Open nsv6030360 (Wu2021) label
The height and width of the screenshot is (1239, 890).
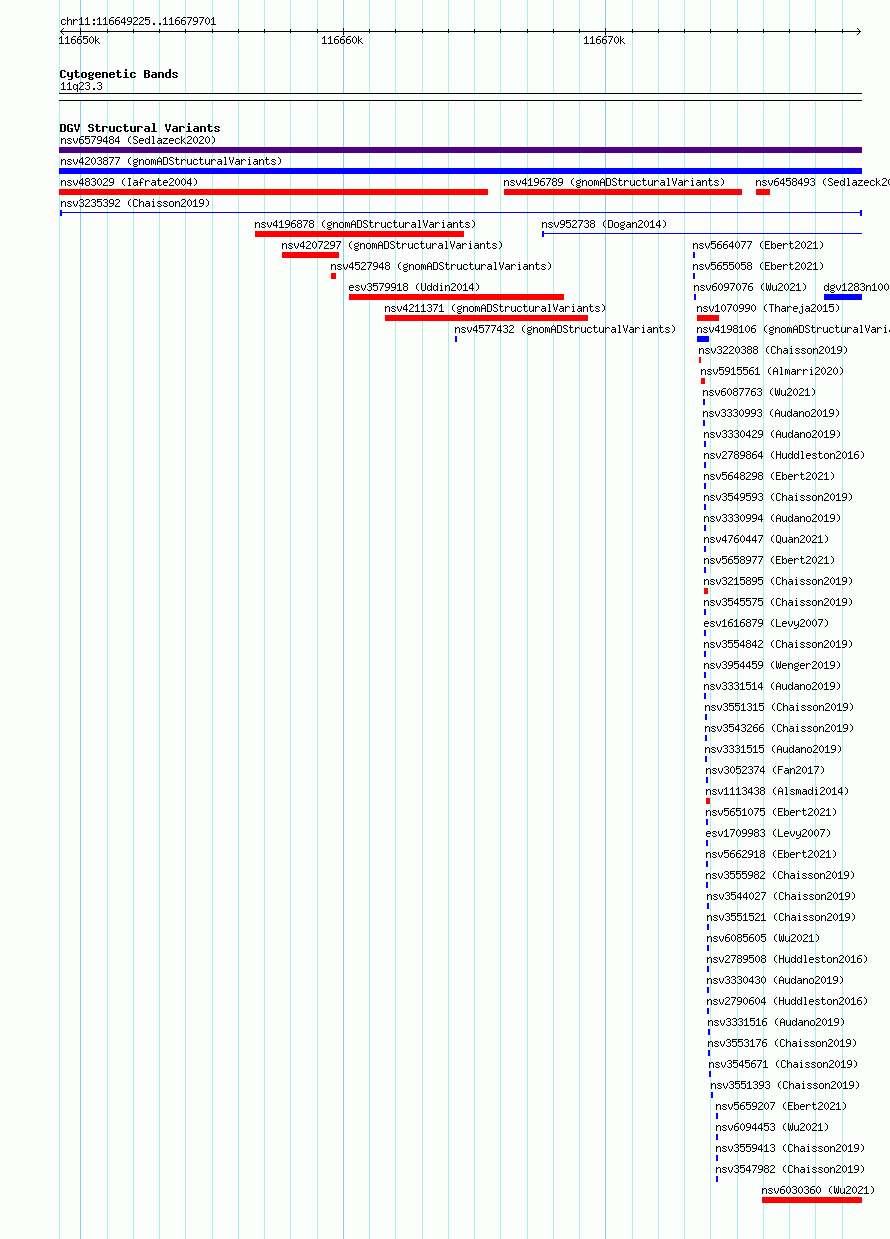tap(818, 1190)
